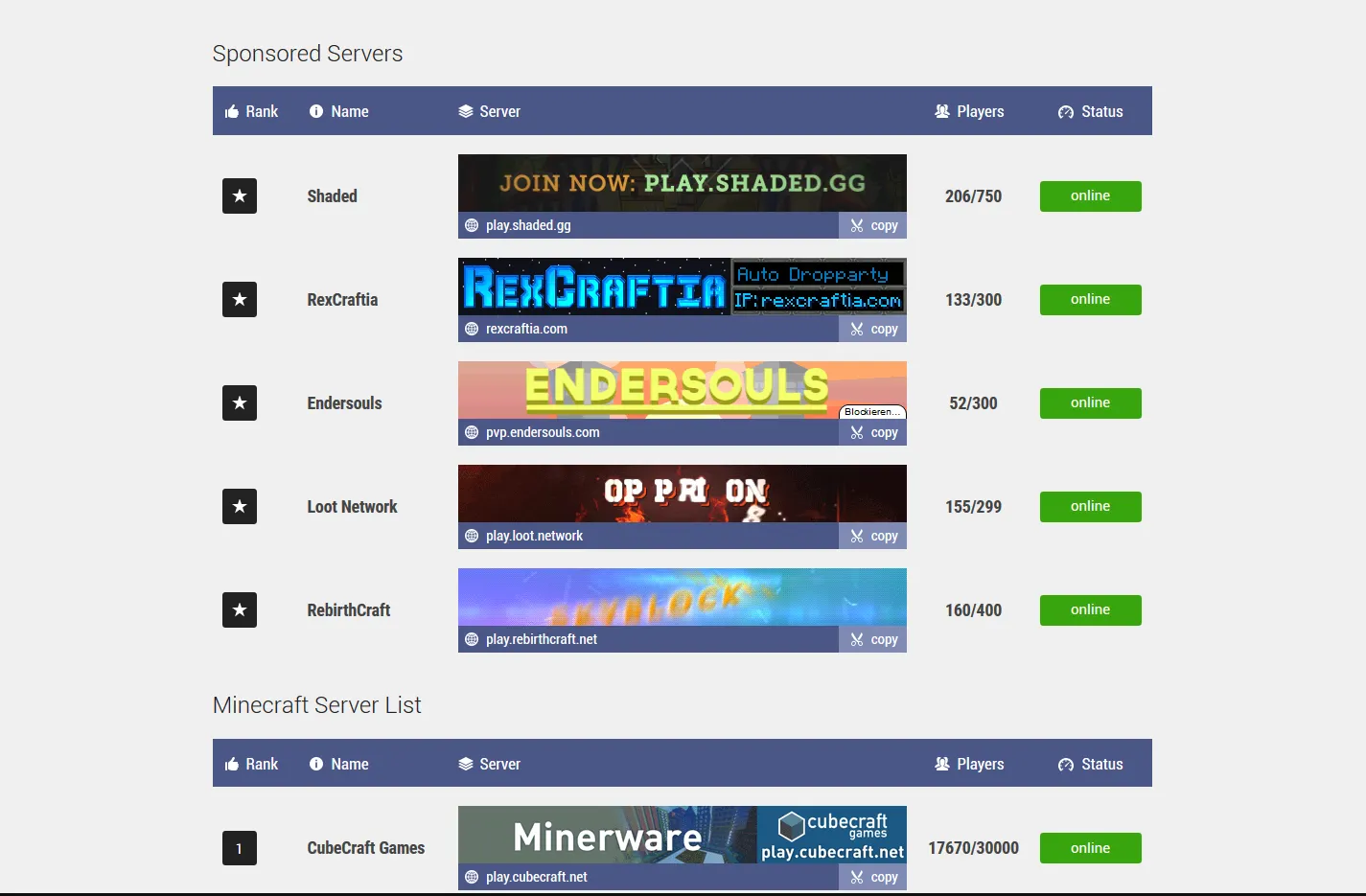Viewport: 1366px width, 896px height.
Task: Click the 52/300 player count
Action: (x=973, y=403)
